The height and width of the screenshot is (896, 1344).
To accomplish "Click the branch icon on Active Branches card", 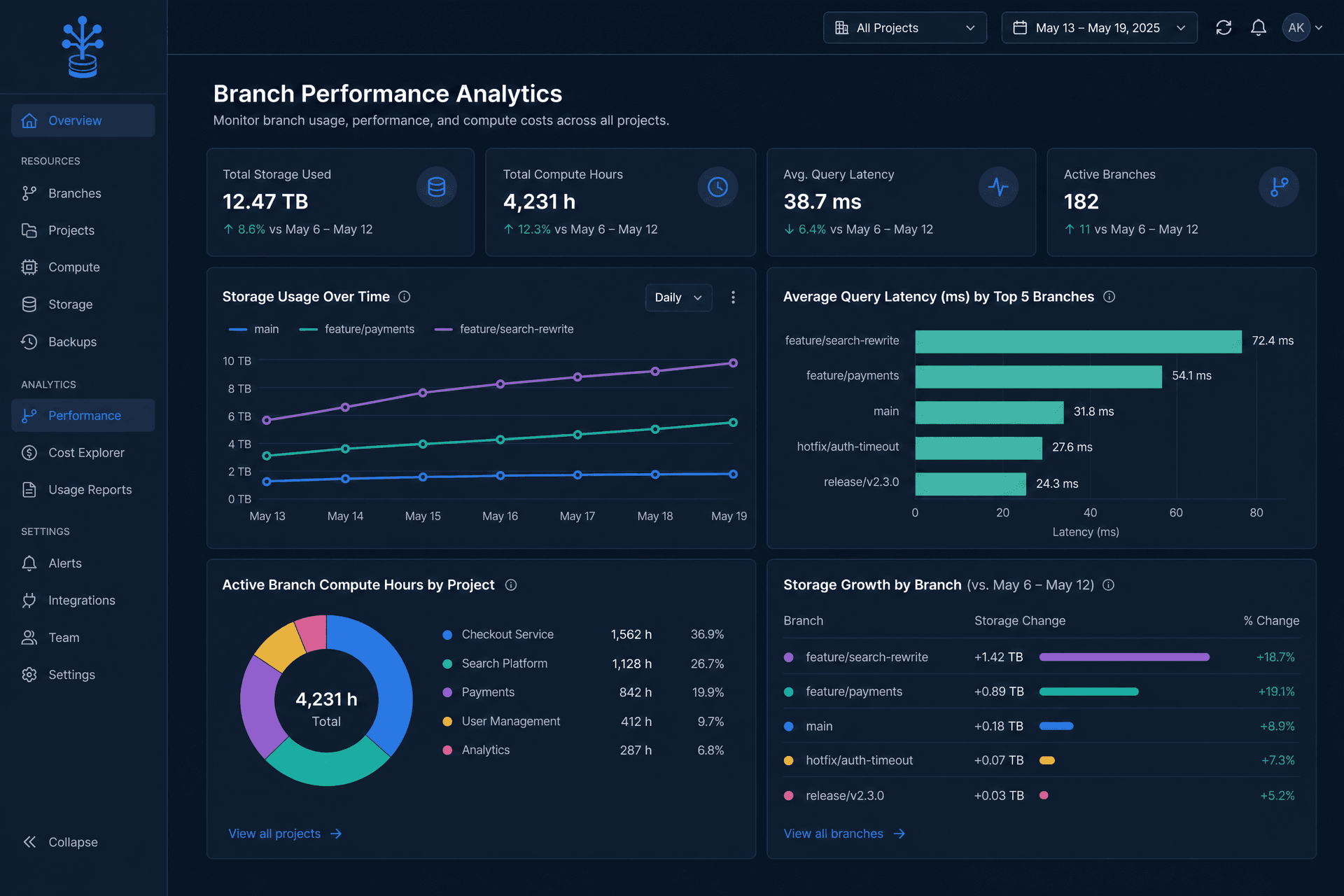I will [x=1279, y=187].
